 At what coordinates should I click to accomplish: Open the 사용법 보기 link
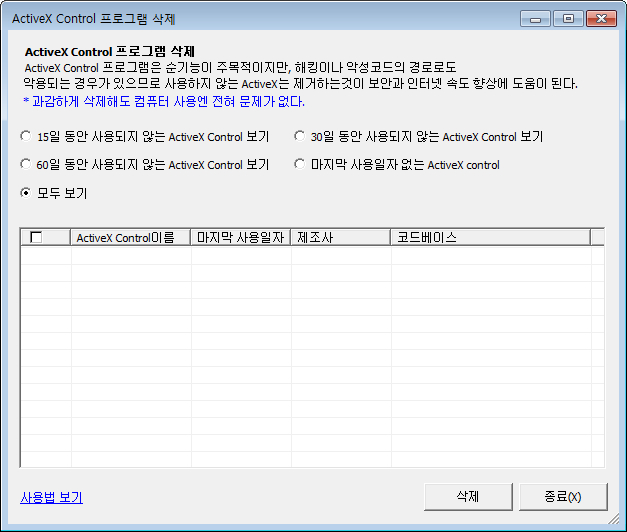pos(52,497)
